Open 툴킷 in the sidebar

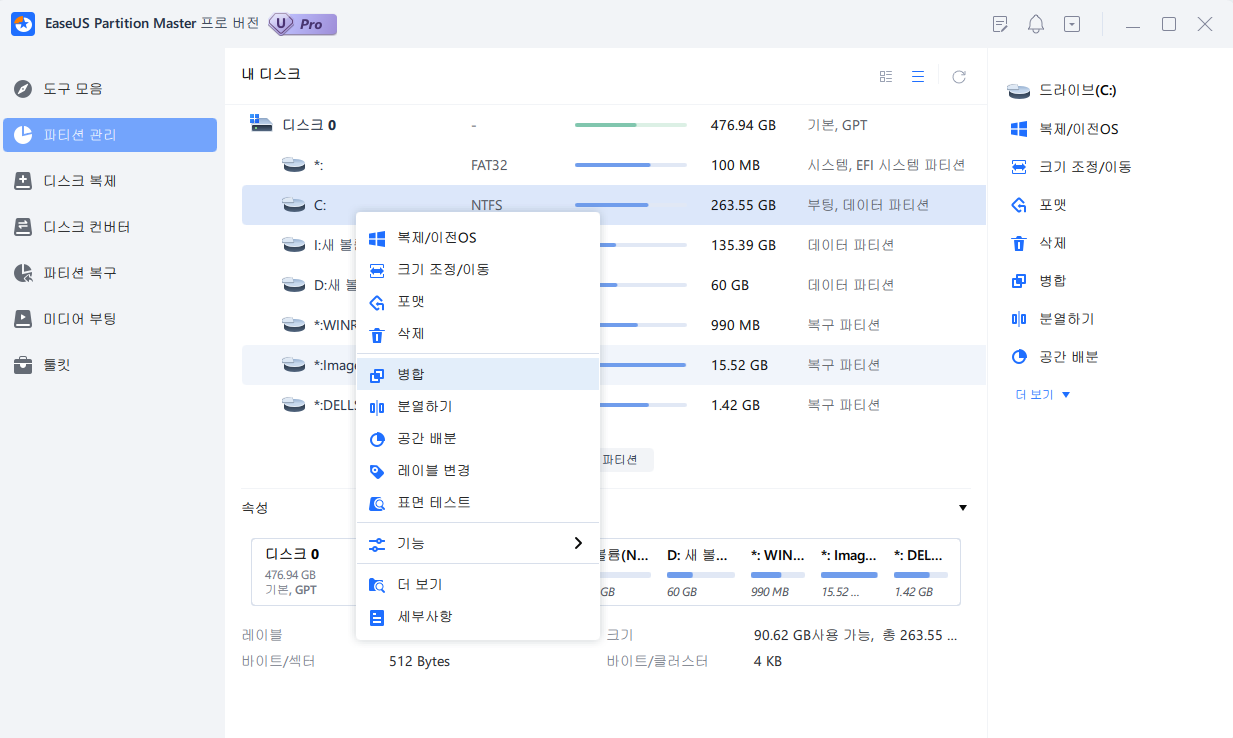click(110, 365)
